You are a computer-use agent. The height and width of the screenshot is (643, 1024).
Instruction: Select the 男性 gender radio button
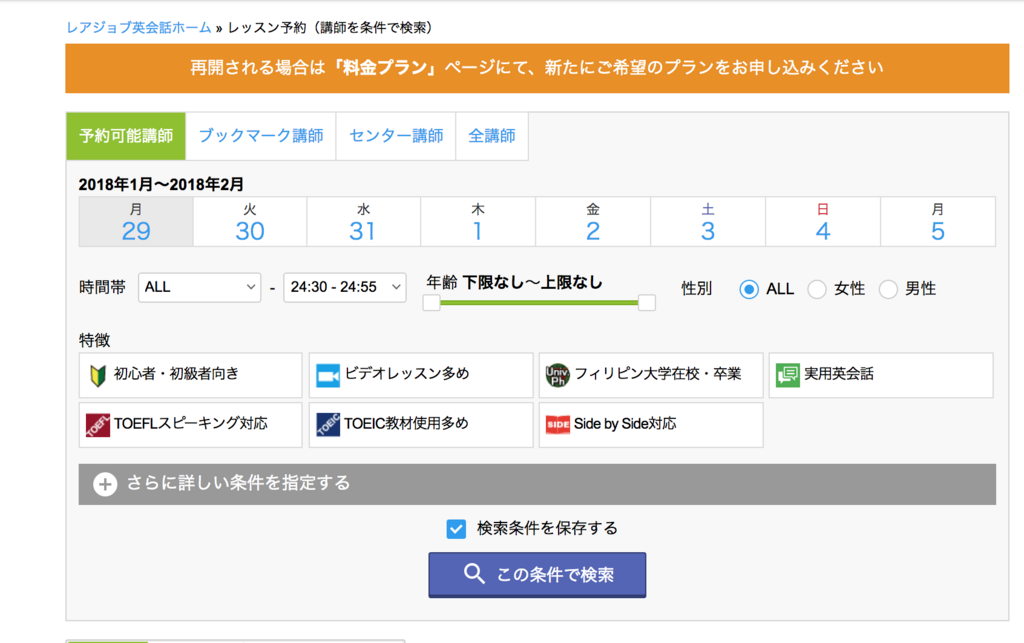pos(888,289)
